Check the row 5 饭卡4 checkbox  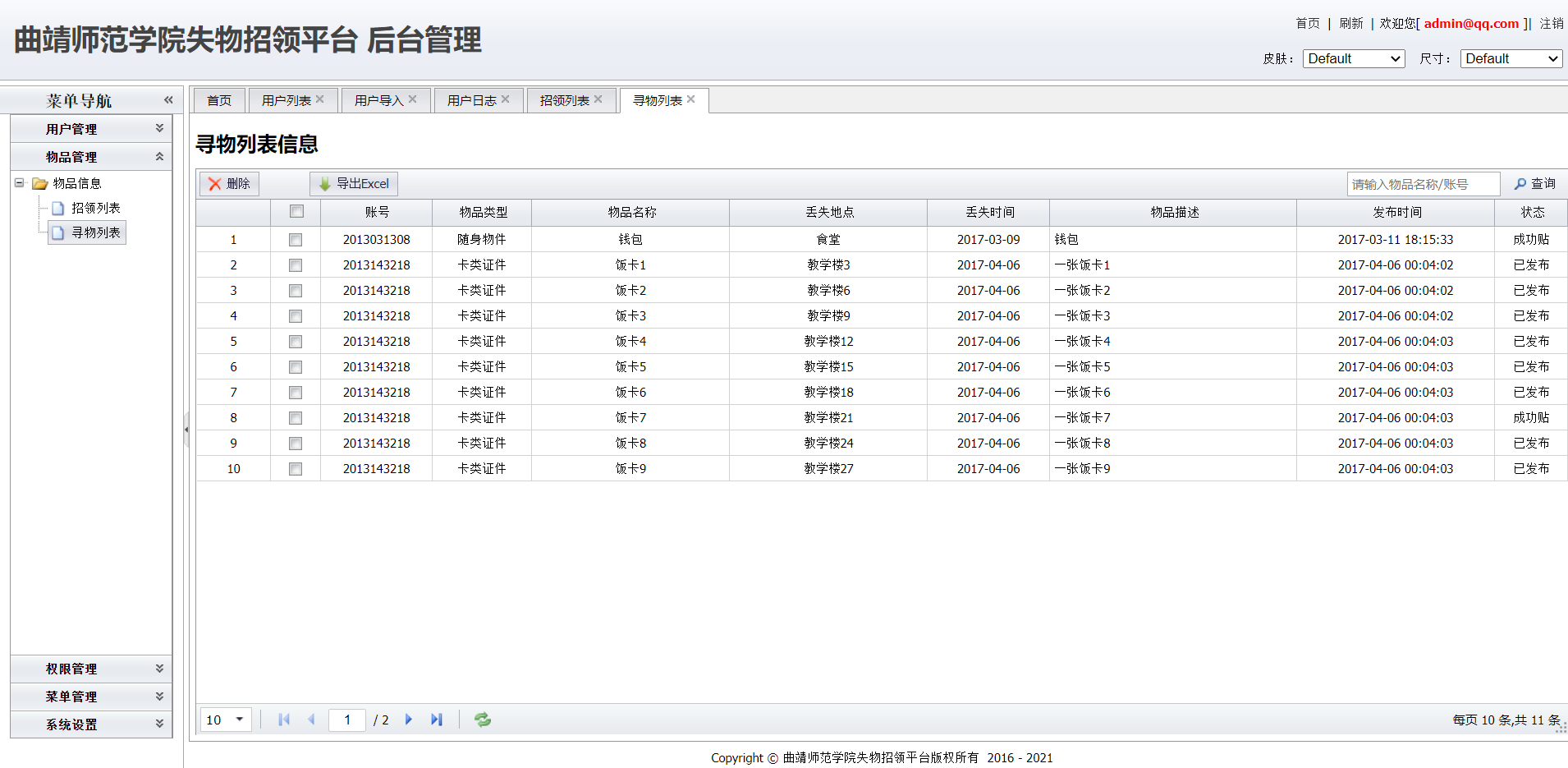point(296,342)
